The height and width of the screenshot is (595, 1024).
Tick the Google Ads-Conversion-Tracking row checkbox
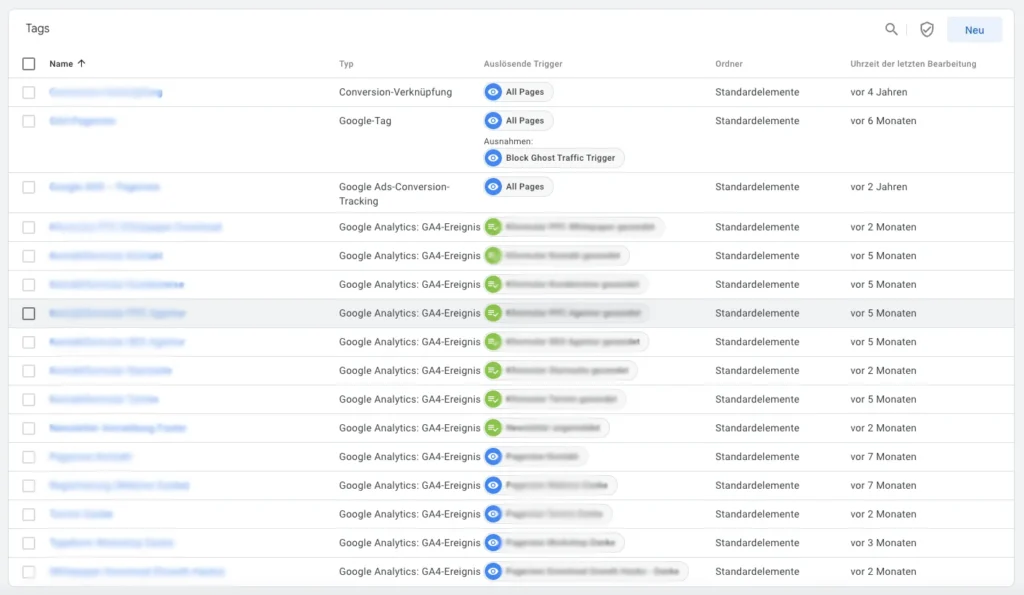pos(29,187)
